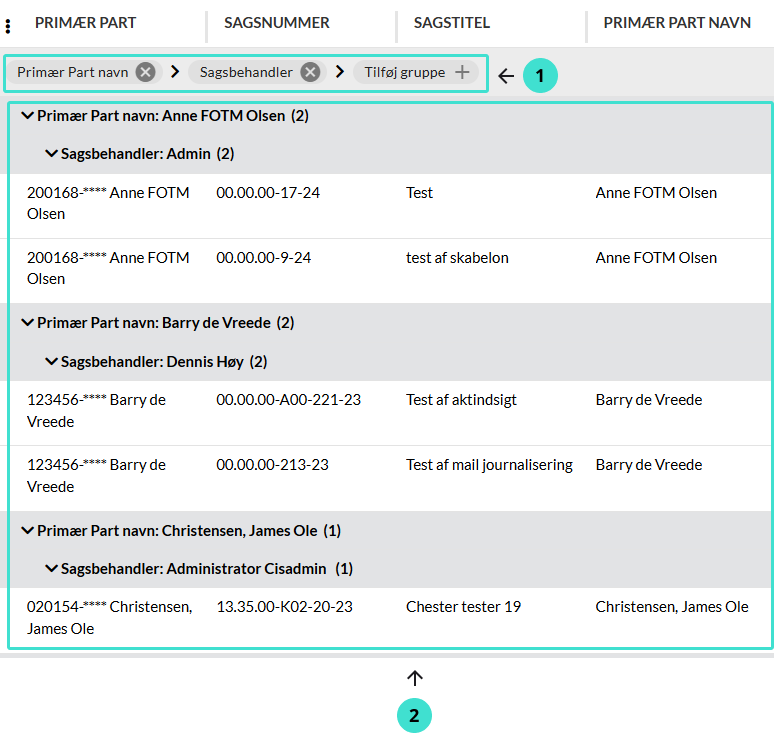
Task: Select the Primær Part navn group chip
Action: point(72,72)
